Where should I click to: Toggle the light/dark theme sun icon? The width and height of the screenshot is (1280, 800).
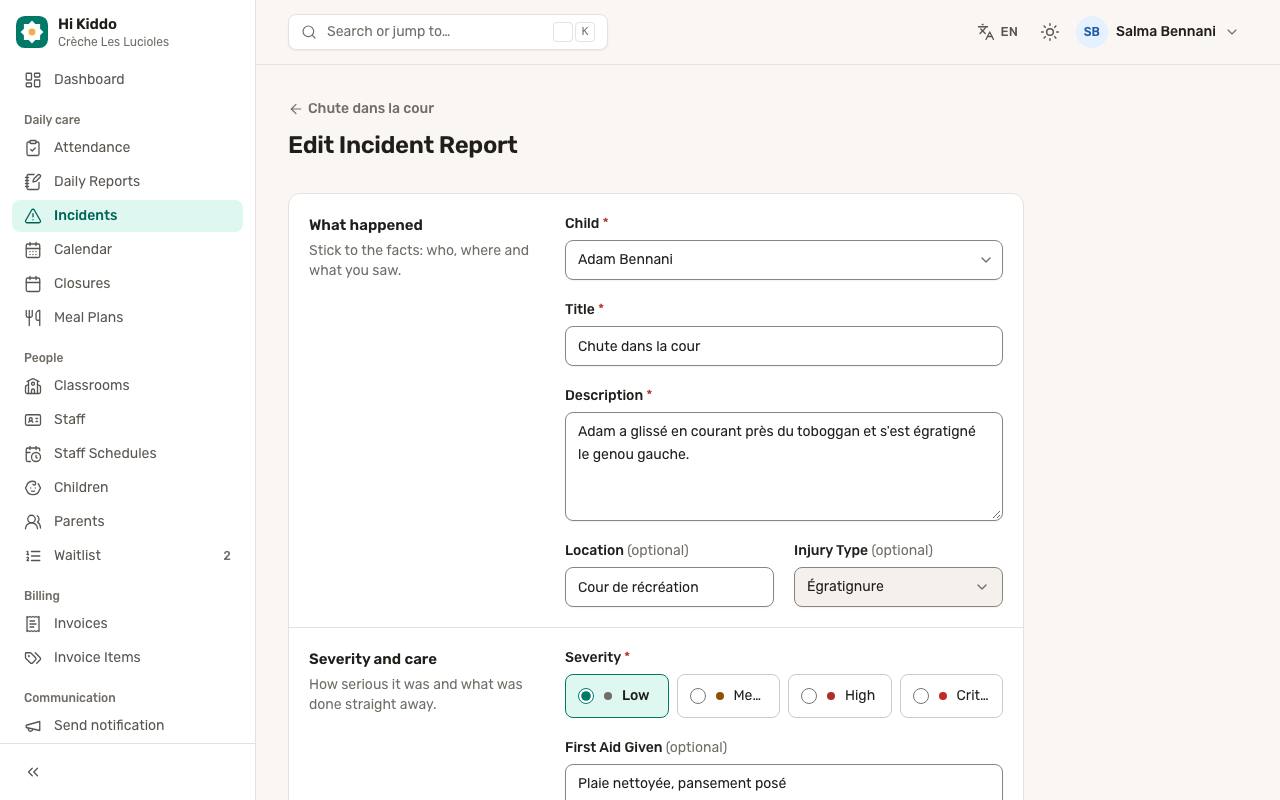pyautogui.click(x=1050, y=32)
